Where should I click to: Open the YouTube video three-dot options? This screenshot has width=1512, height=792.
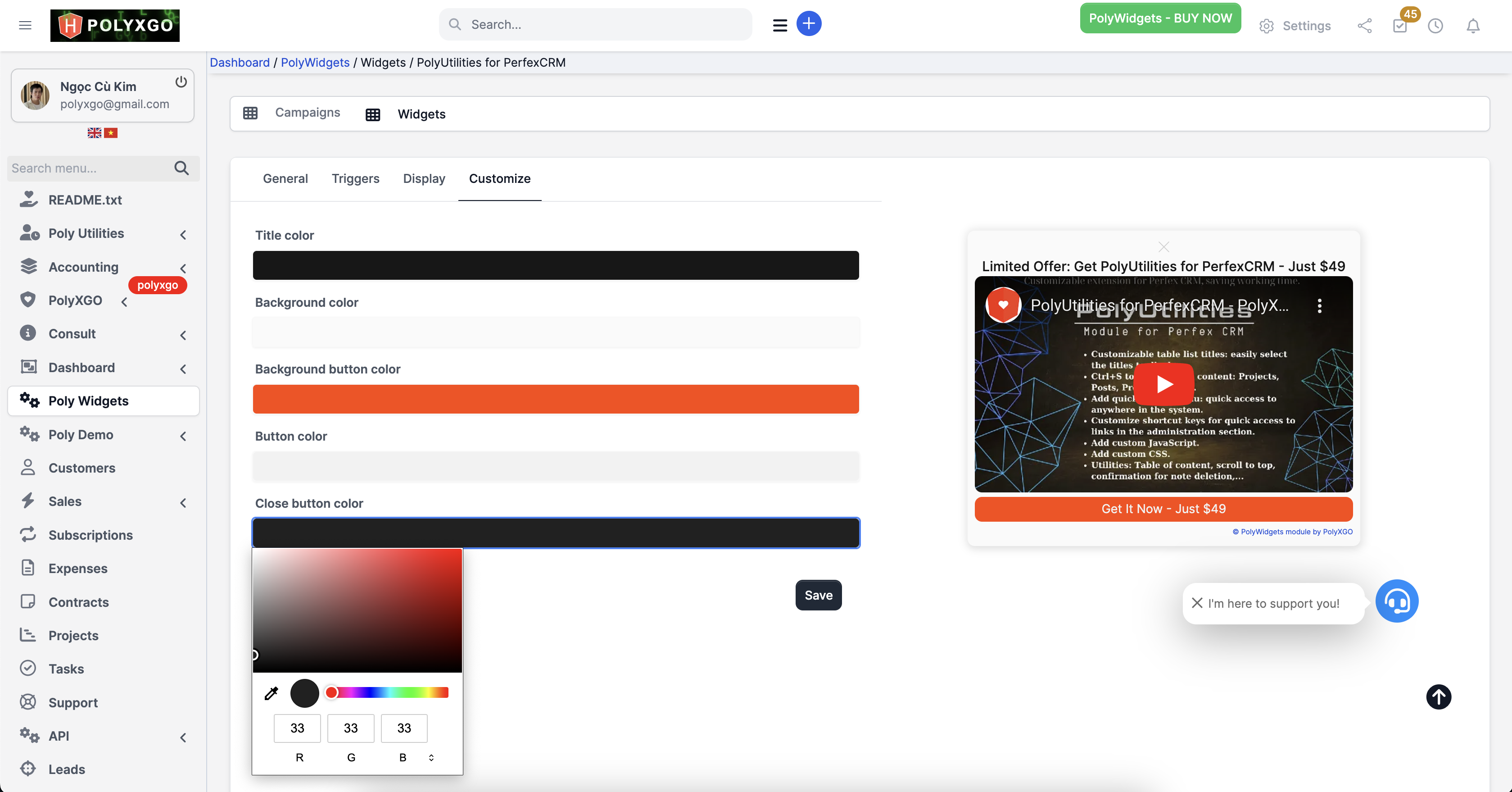coord(1319,305)
